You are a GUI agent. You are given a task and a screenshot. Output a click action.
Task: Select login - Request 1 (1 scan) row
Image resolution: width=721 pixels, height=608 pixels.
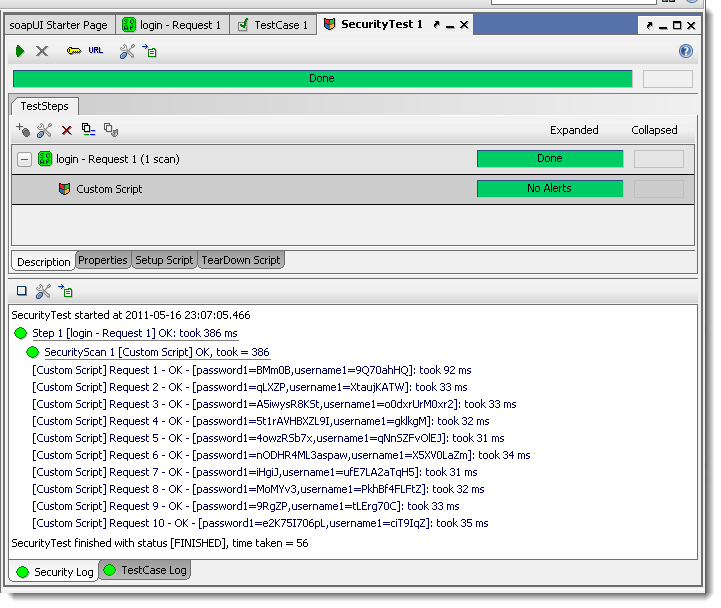coord(353,159)
